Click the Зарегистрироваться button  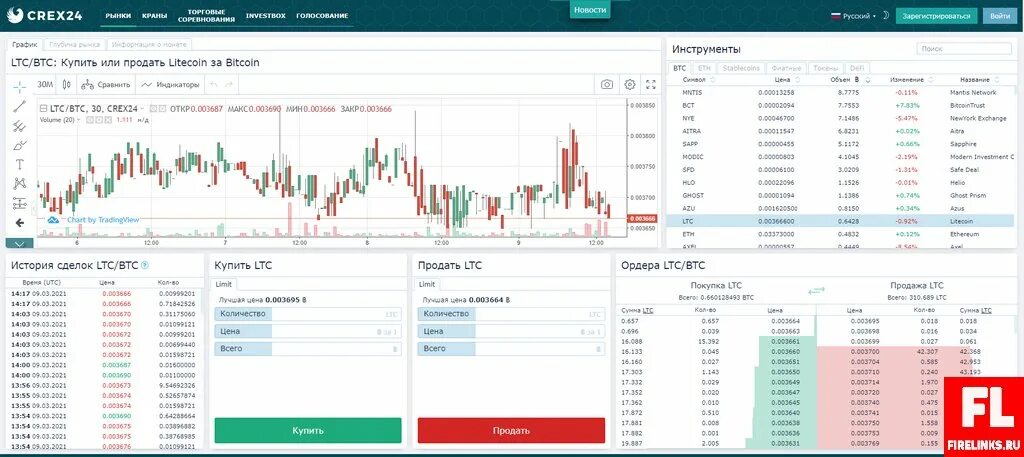click(936, 16)
